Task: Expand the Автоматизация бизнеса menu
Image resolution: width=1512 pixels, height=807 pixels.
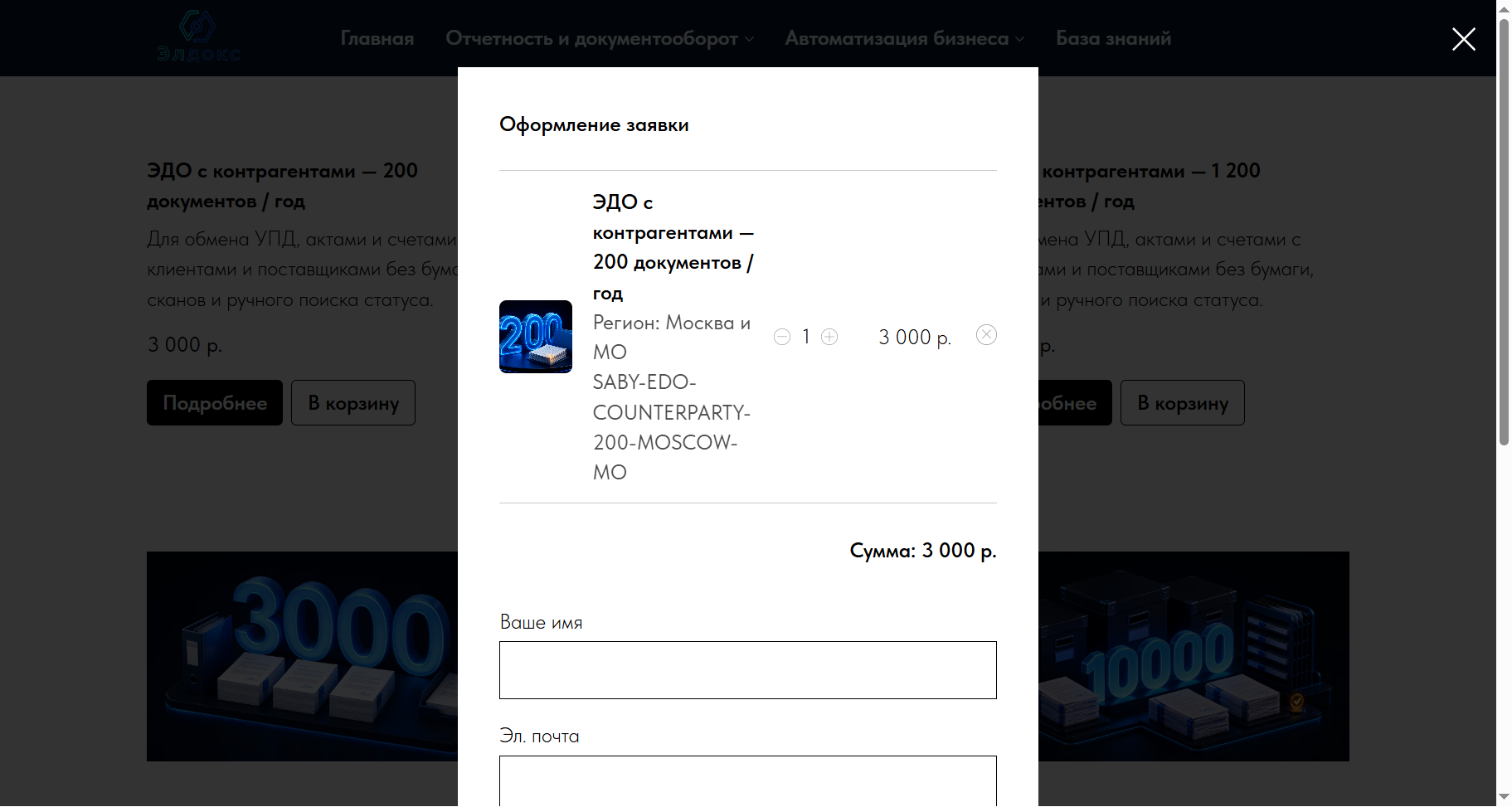Action: 905,38
